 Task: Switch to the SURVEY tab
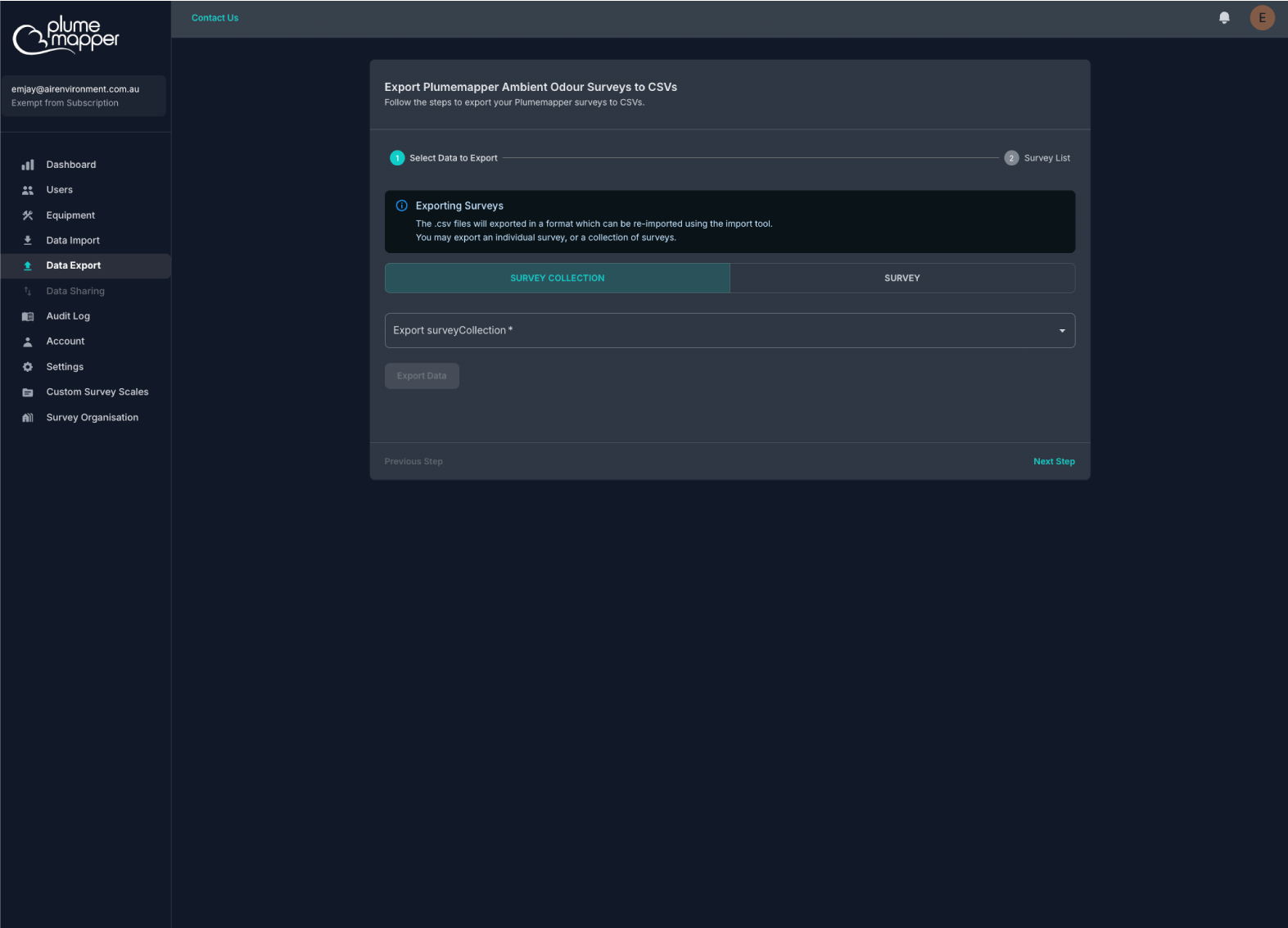pos(902,278)
